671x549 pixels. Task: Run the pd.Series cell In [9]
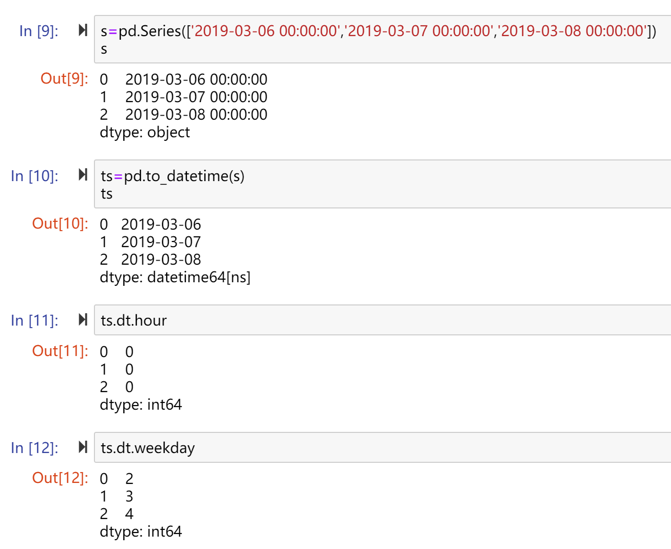coord(83,30)
